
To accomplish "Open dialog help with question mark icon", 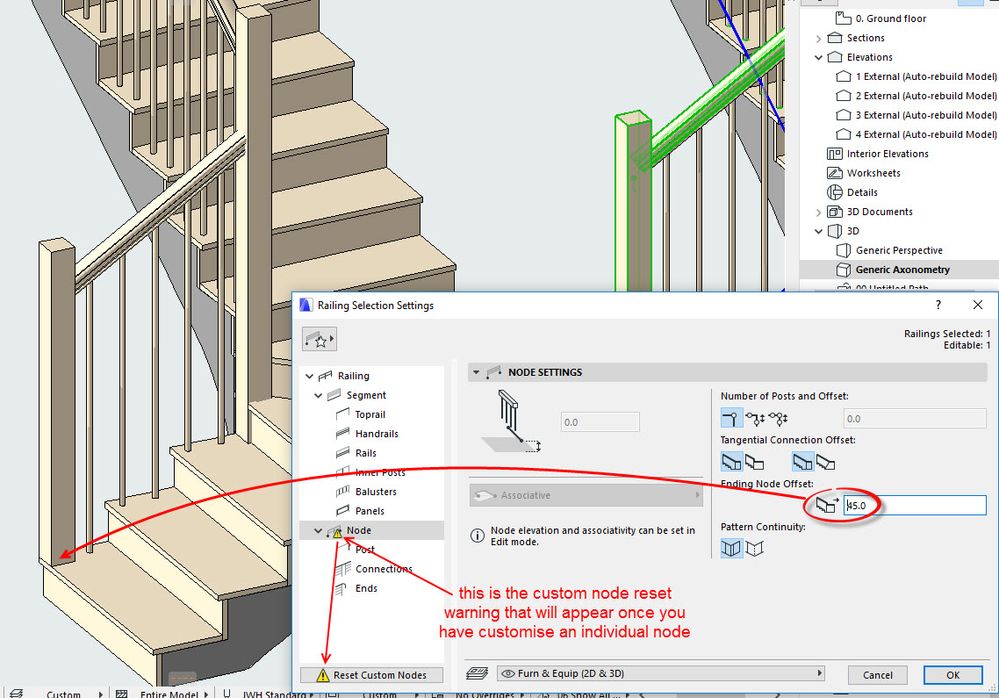I will (937, 305).
